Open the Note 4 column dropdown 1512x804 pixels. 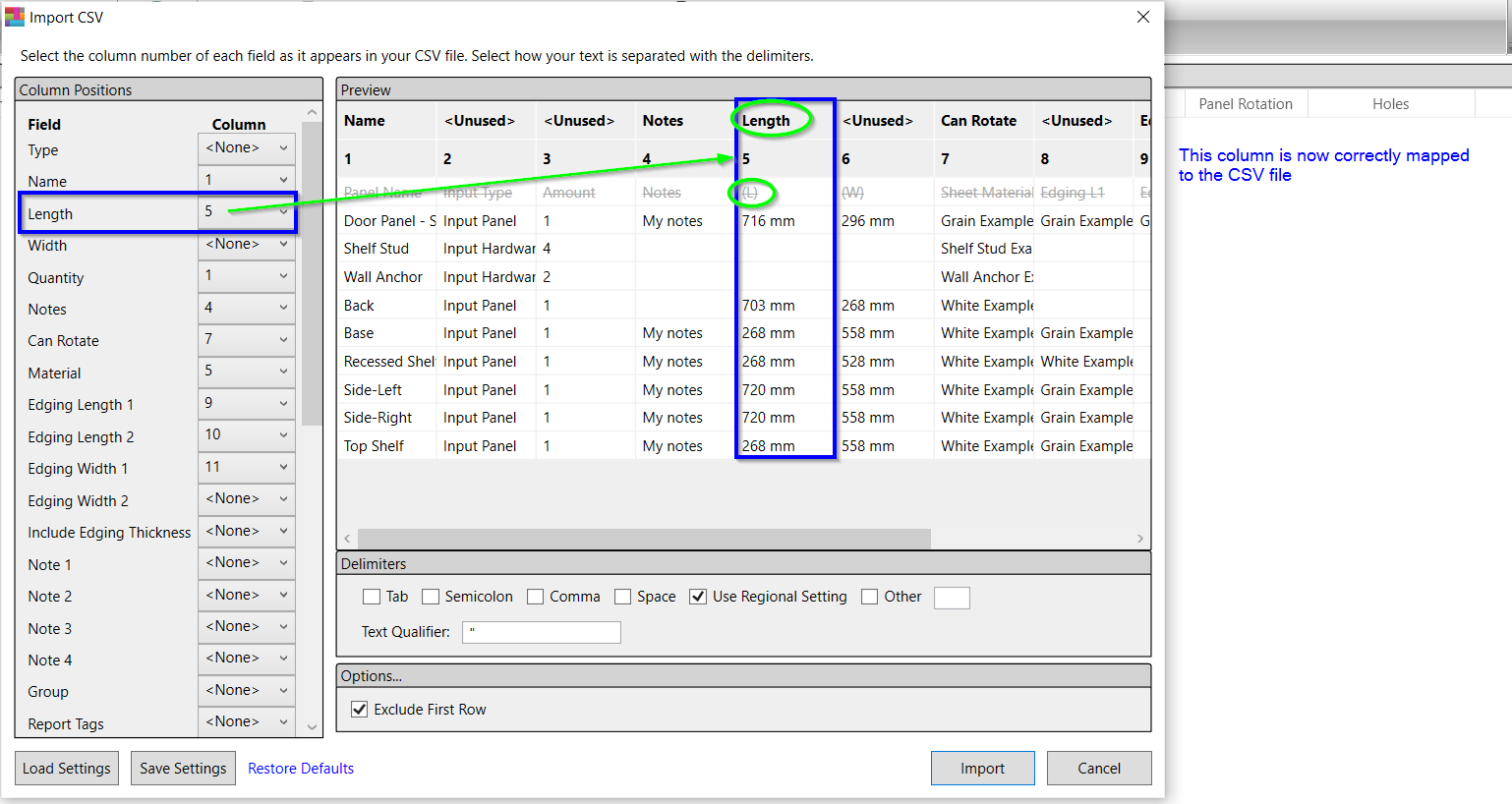pos(247,659)
